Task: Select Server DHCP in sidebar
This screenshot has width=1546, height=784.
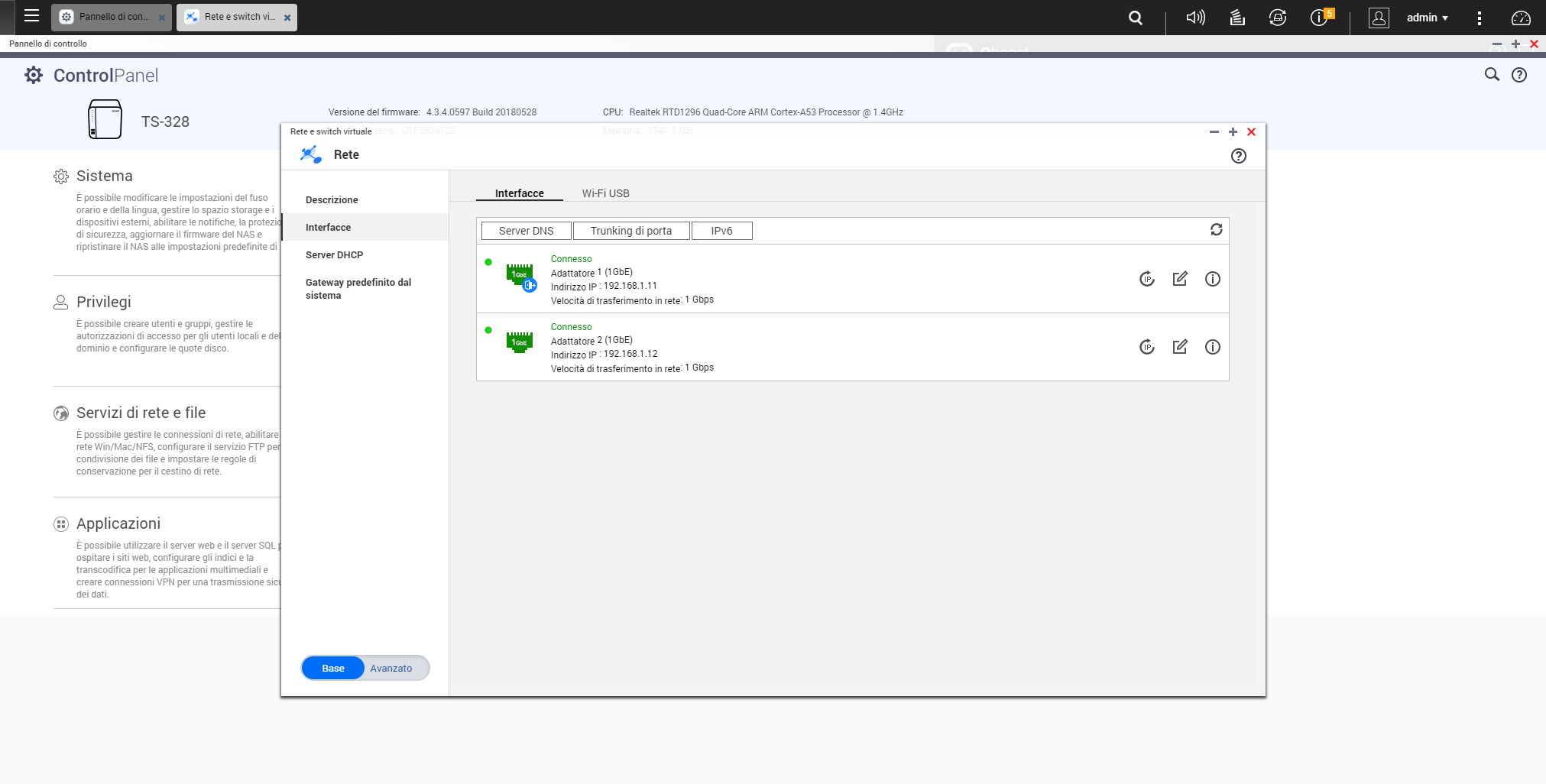Action: point(334,255)
